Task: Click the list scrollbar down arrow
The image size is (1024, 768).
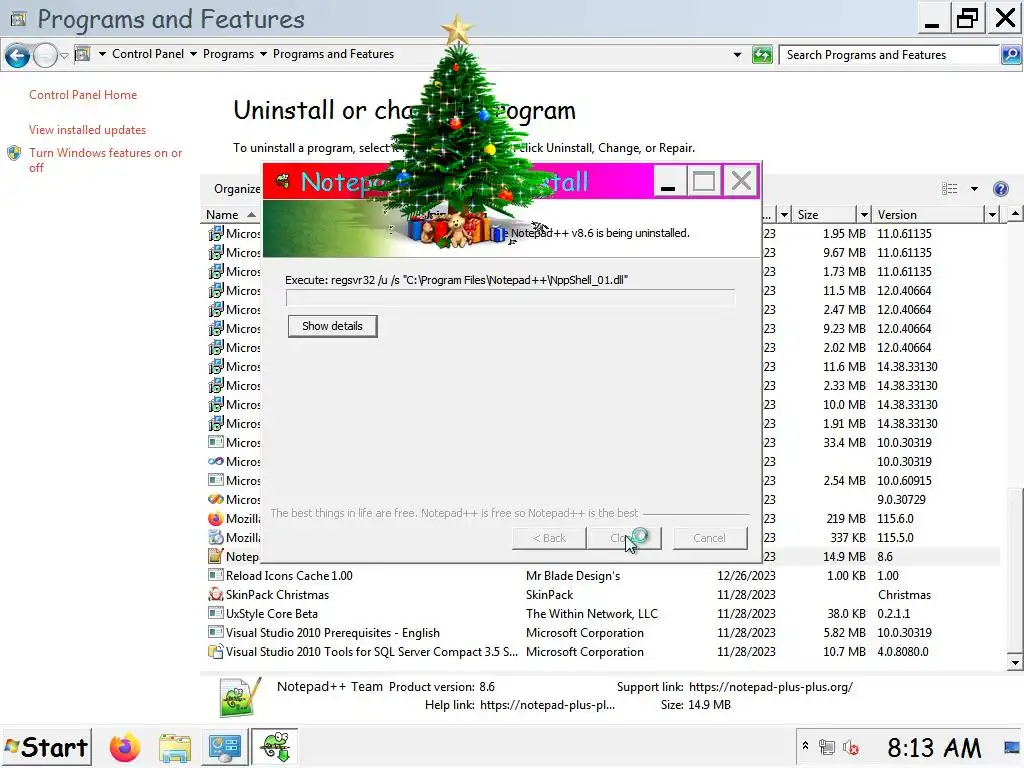Action: (1015, 662)
